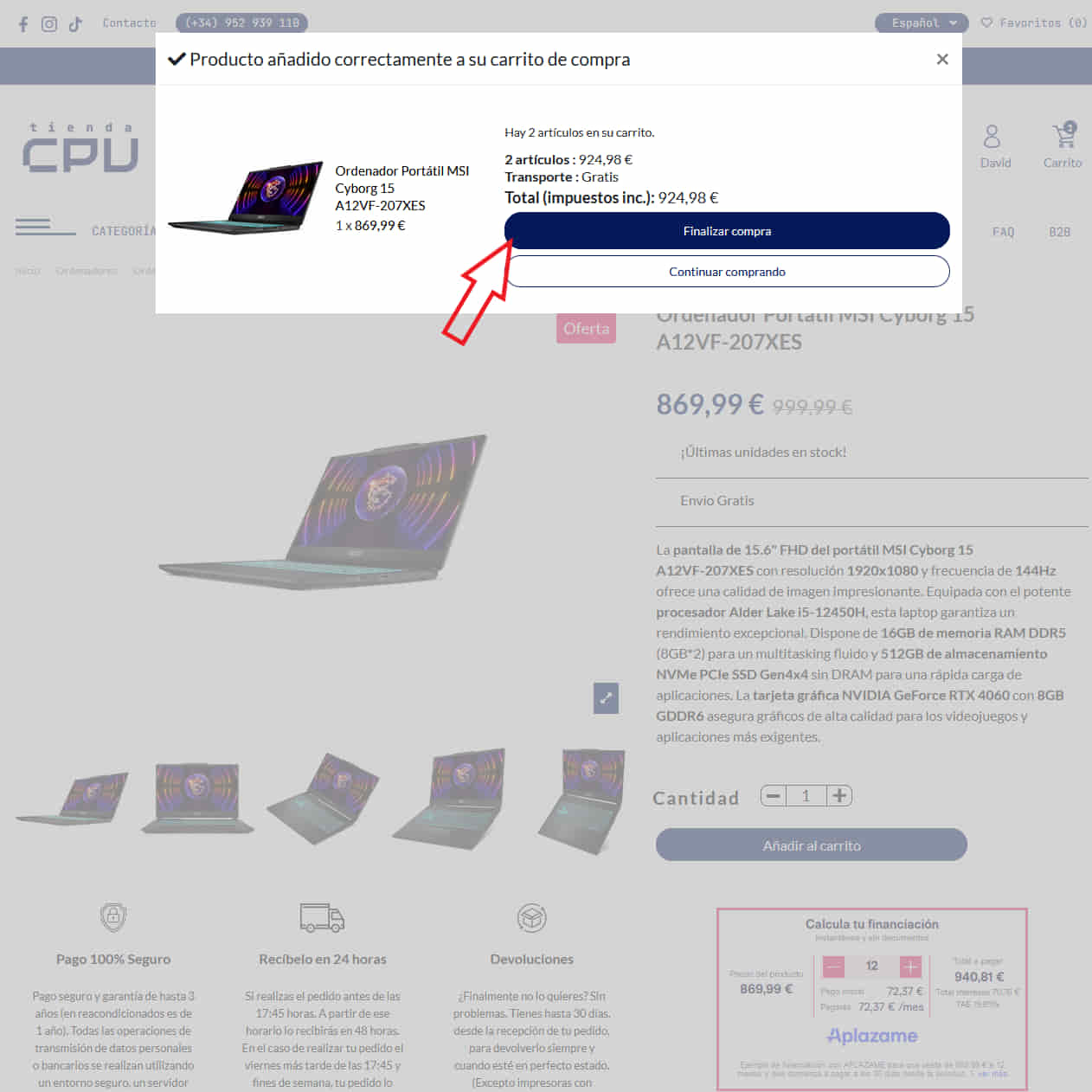Open the Carrito shopping cart icon

click(1064, 135)
